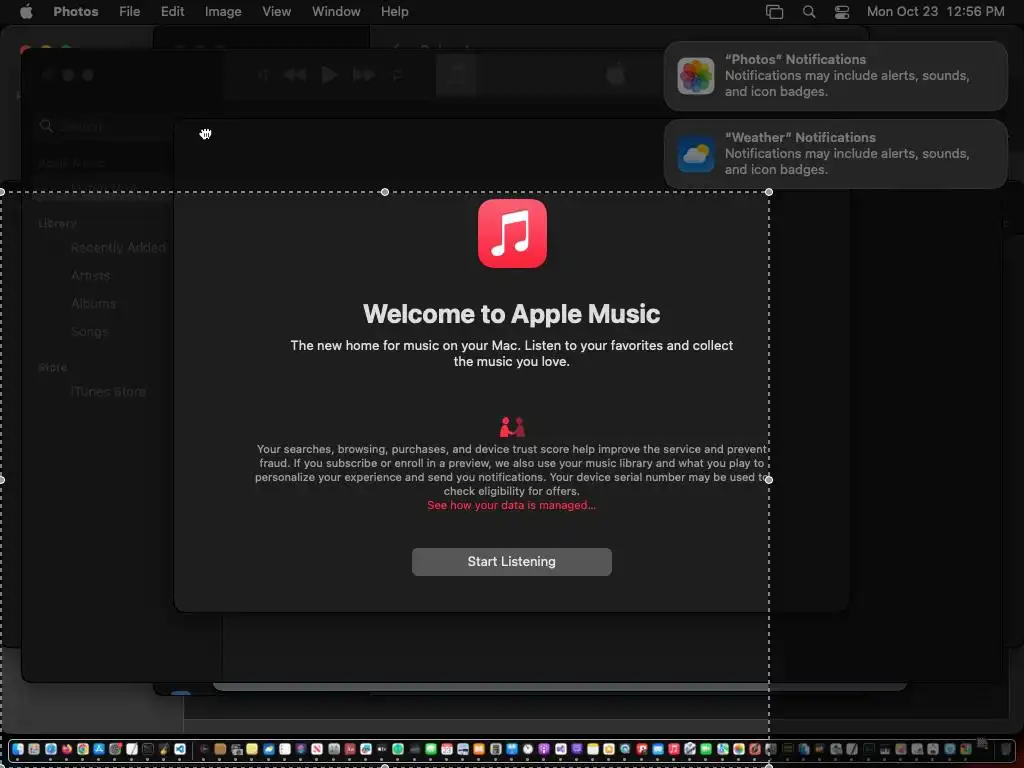1024x768 pixels.
Task: Open Maps from the Dock
Action: point(722,749)
